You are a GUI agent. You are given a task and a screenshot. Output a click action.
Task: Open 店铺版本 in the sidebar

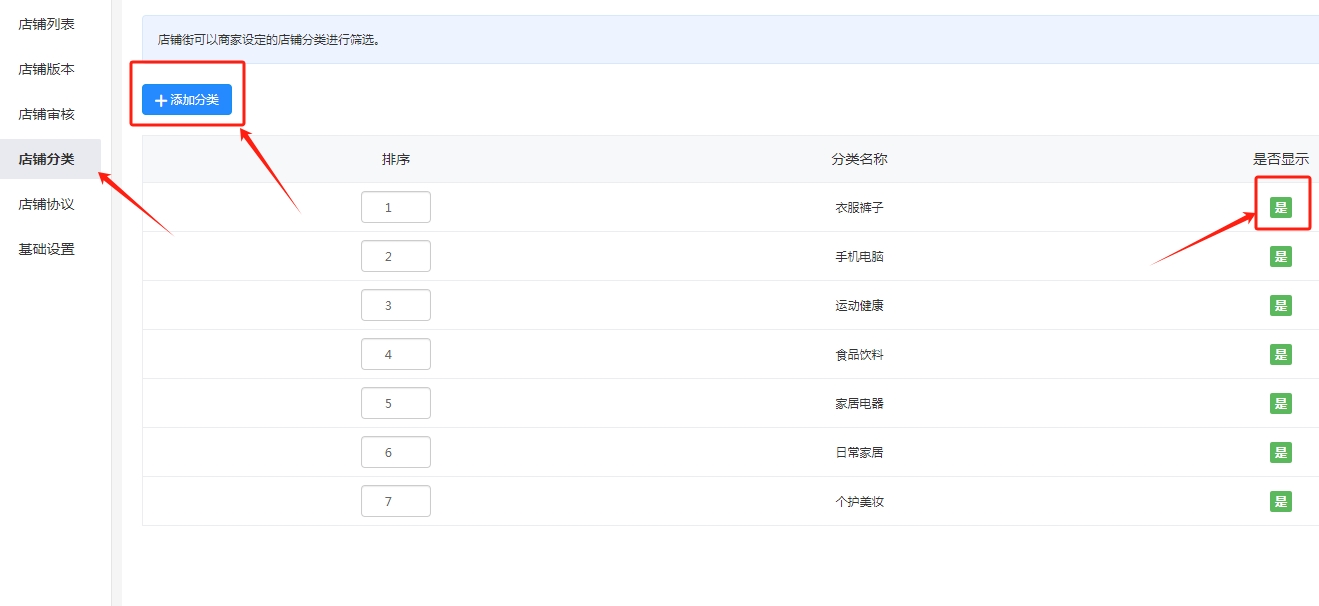click(46, 69)
